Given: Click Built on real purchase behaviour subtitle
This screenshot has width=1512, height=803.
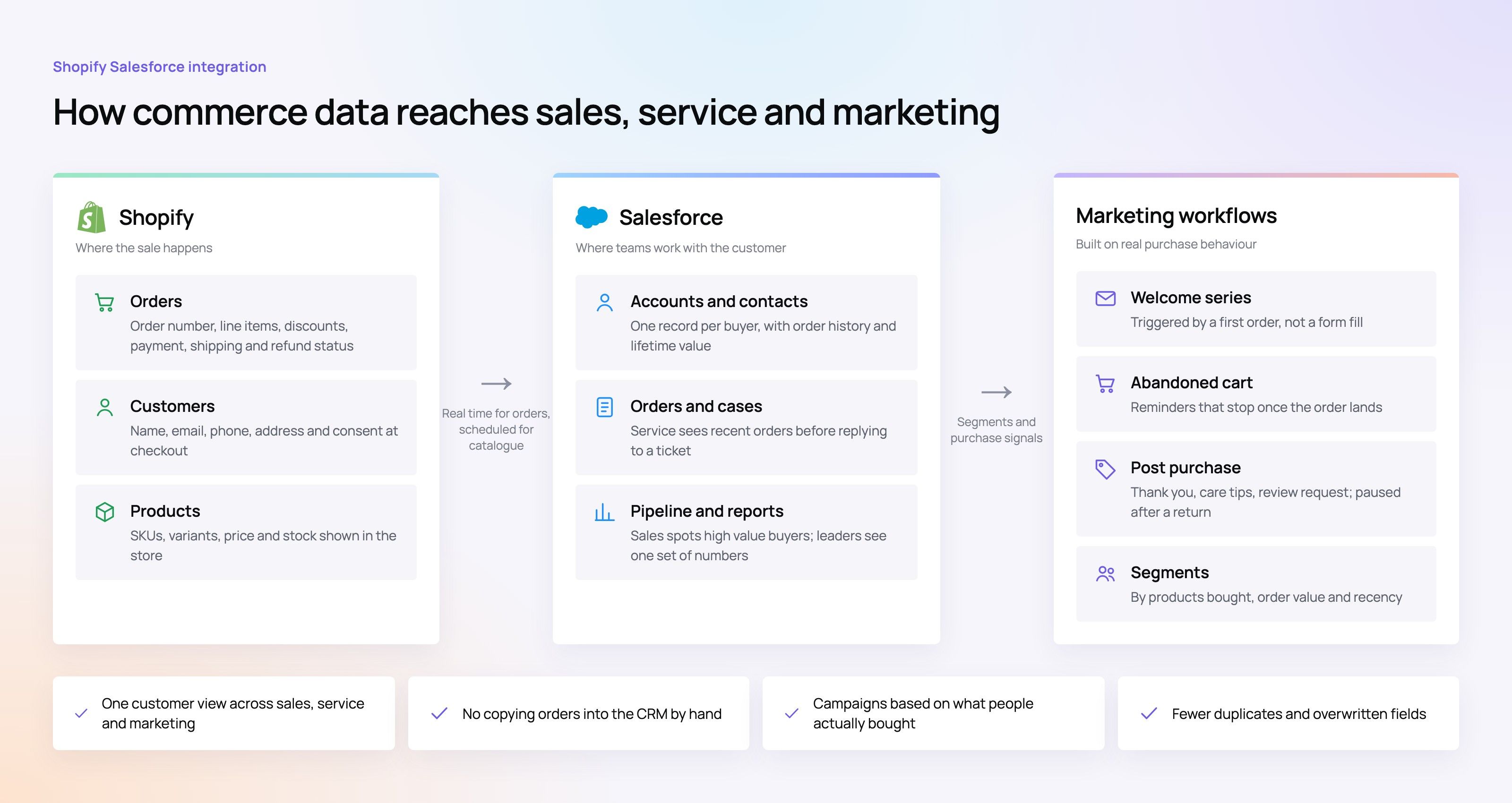Looking at the screenshot, I should tap(1166, 244).
